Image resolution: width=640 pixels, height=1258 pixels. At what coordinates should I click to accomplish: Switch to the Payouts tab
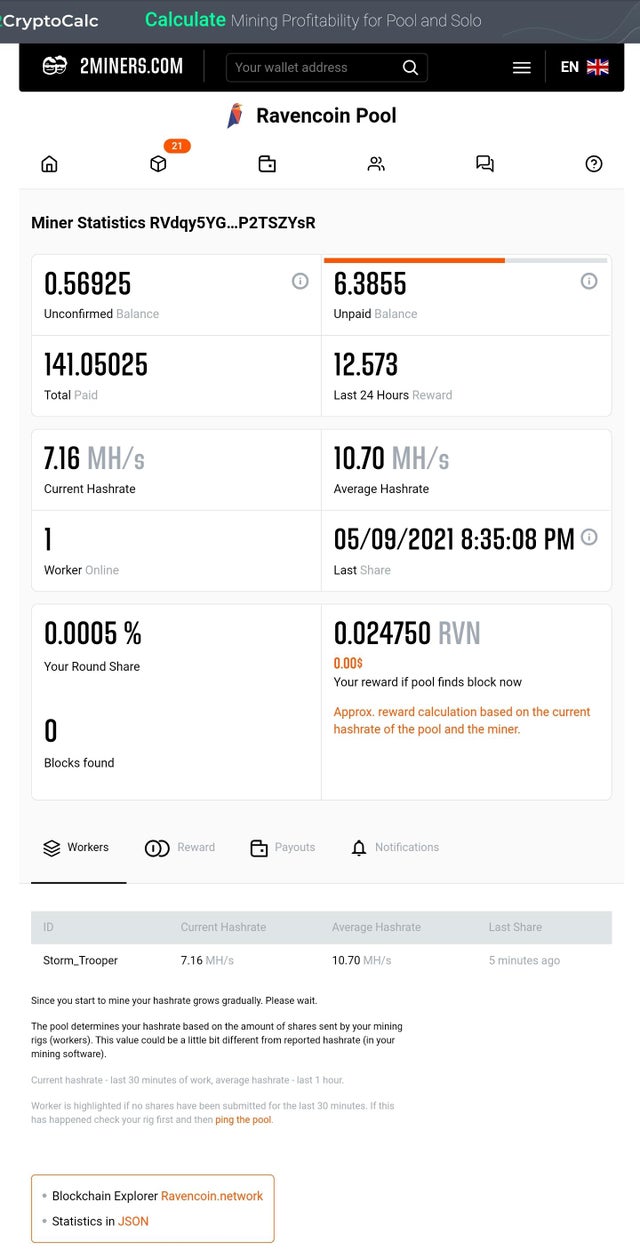283,848
